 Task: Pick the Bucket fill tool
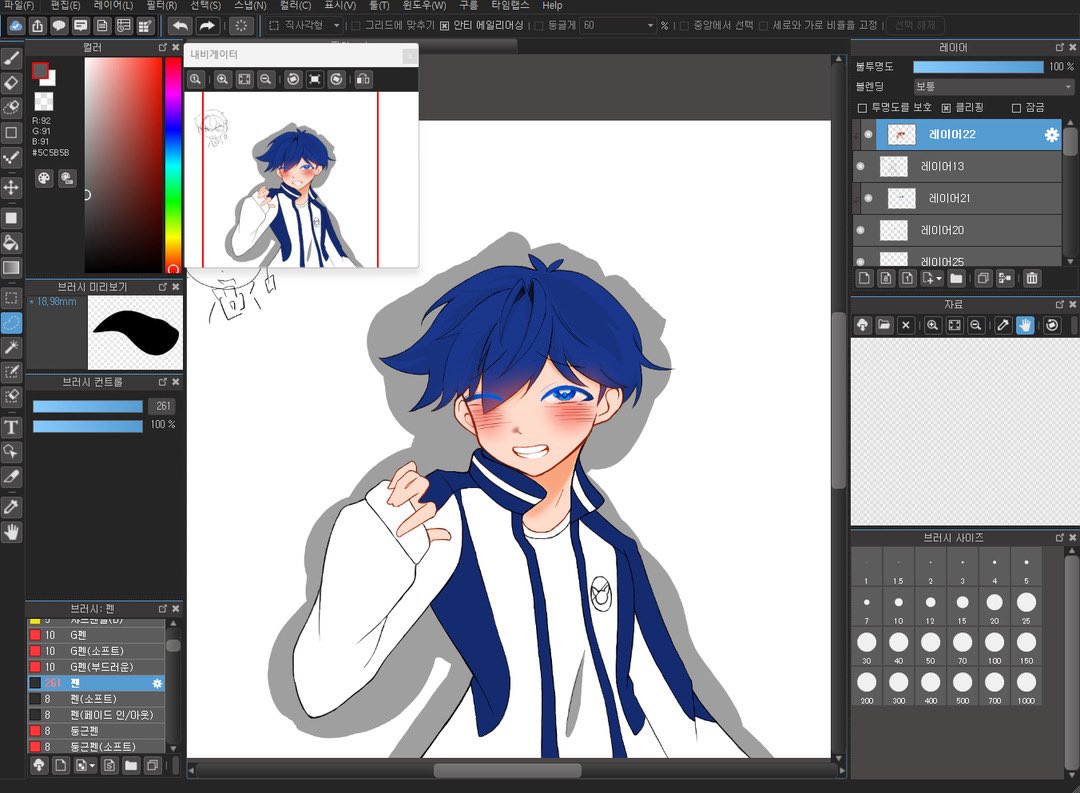[12, 243]
